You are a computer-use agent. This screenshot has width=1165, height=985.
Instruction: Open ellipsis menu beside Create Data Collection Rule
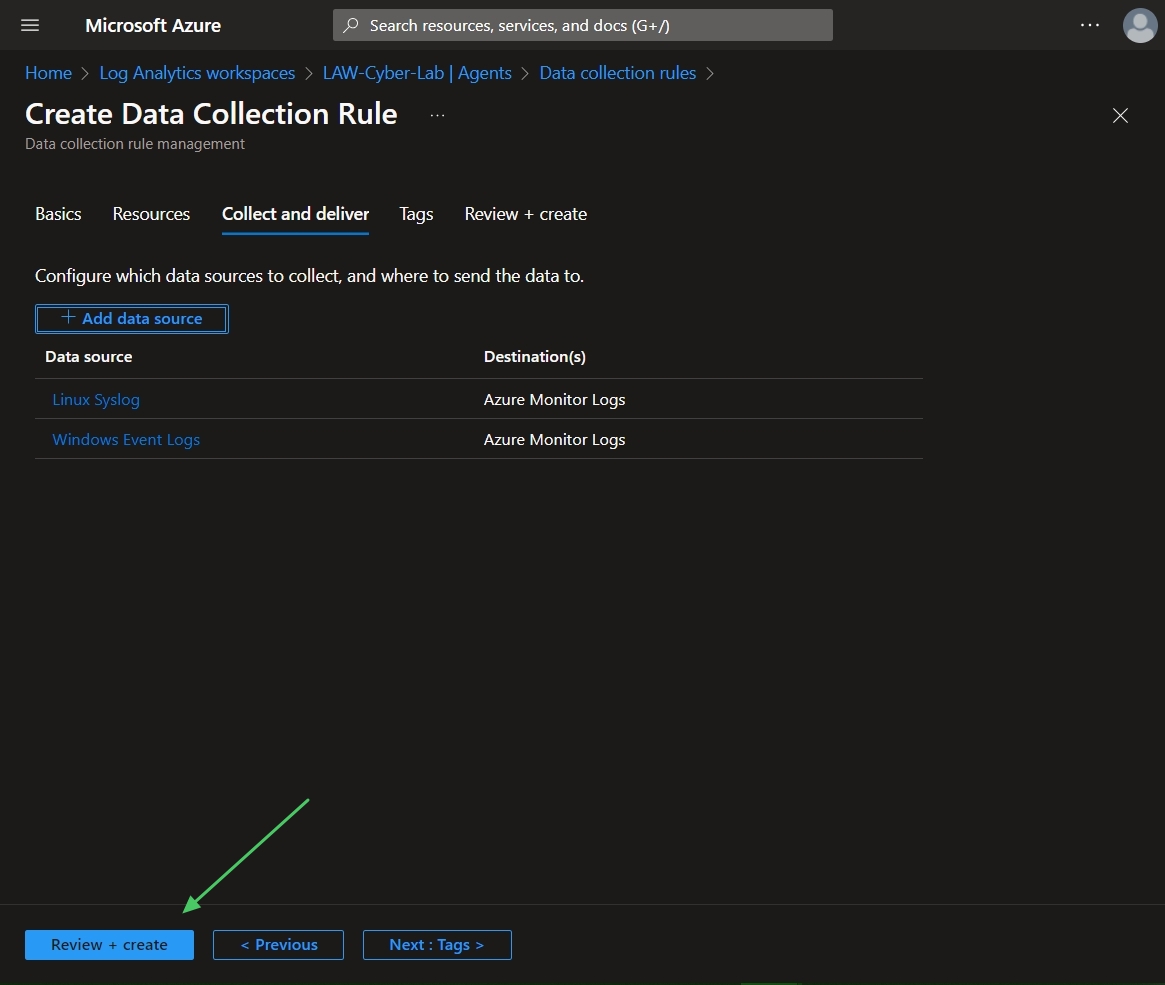coord(437,115)
